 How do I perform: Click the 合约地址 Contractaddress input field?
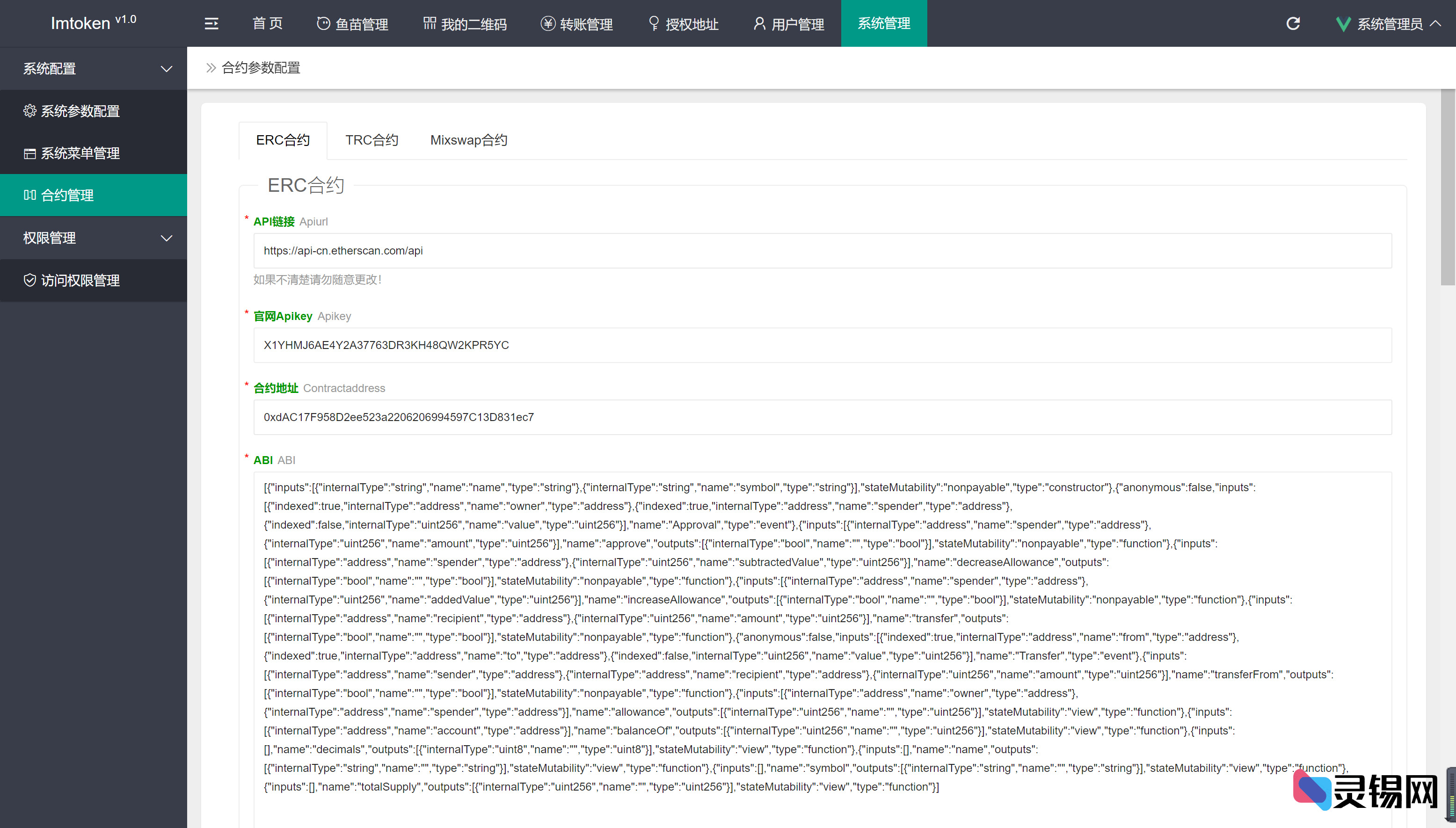pos(822,417)
